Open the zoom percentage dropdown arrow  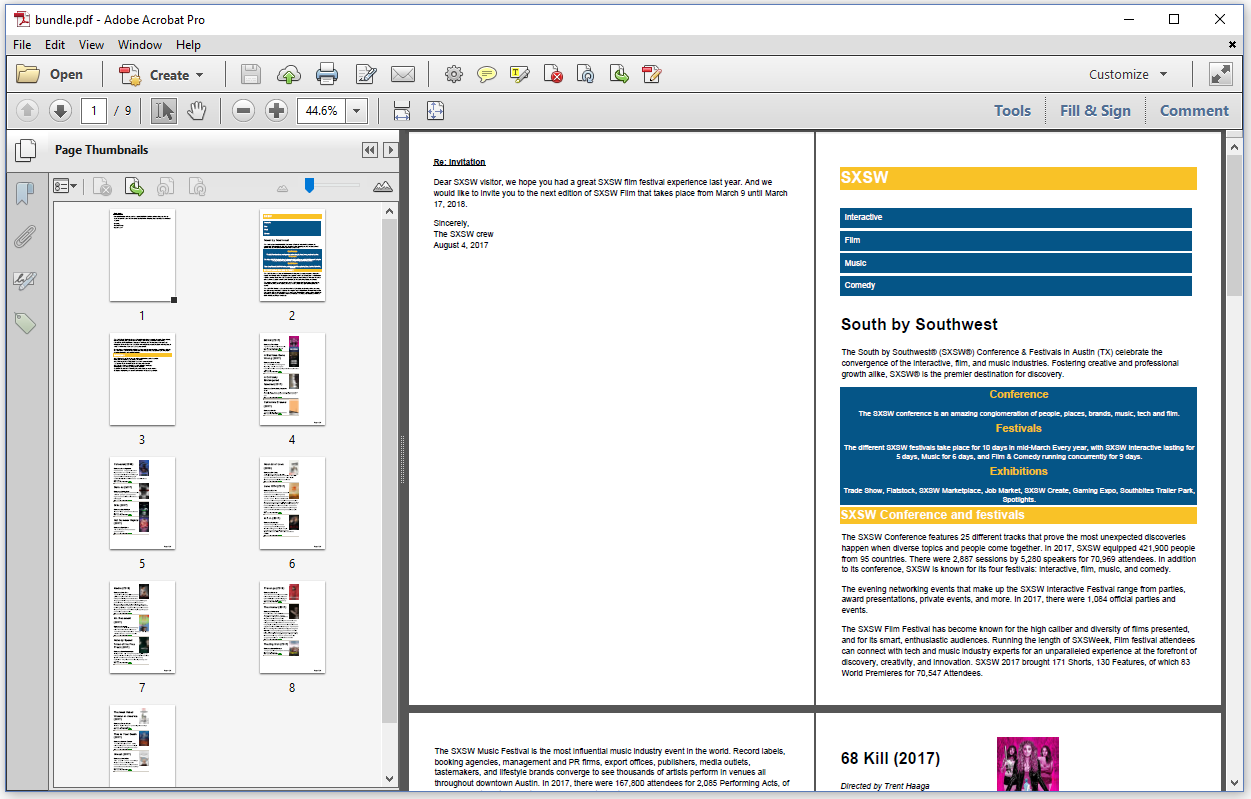coord(357,111)
